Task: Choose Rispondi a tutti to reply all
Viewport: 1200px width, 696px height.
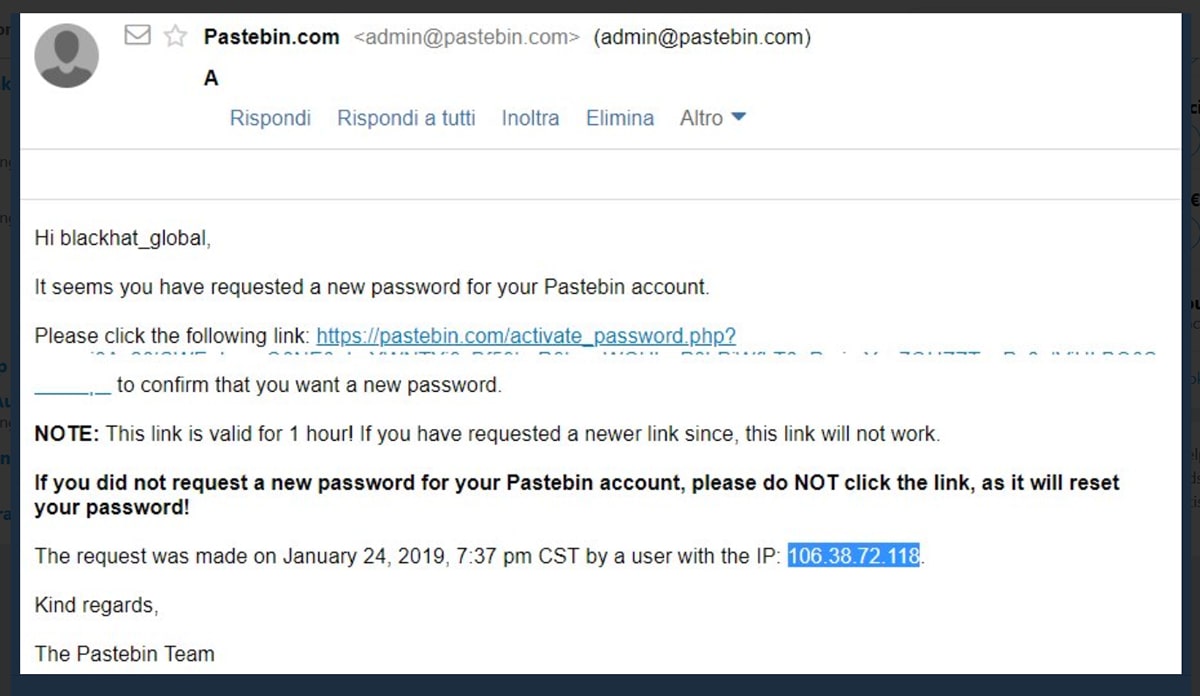Action: coord(406,118)
